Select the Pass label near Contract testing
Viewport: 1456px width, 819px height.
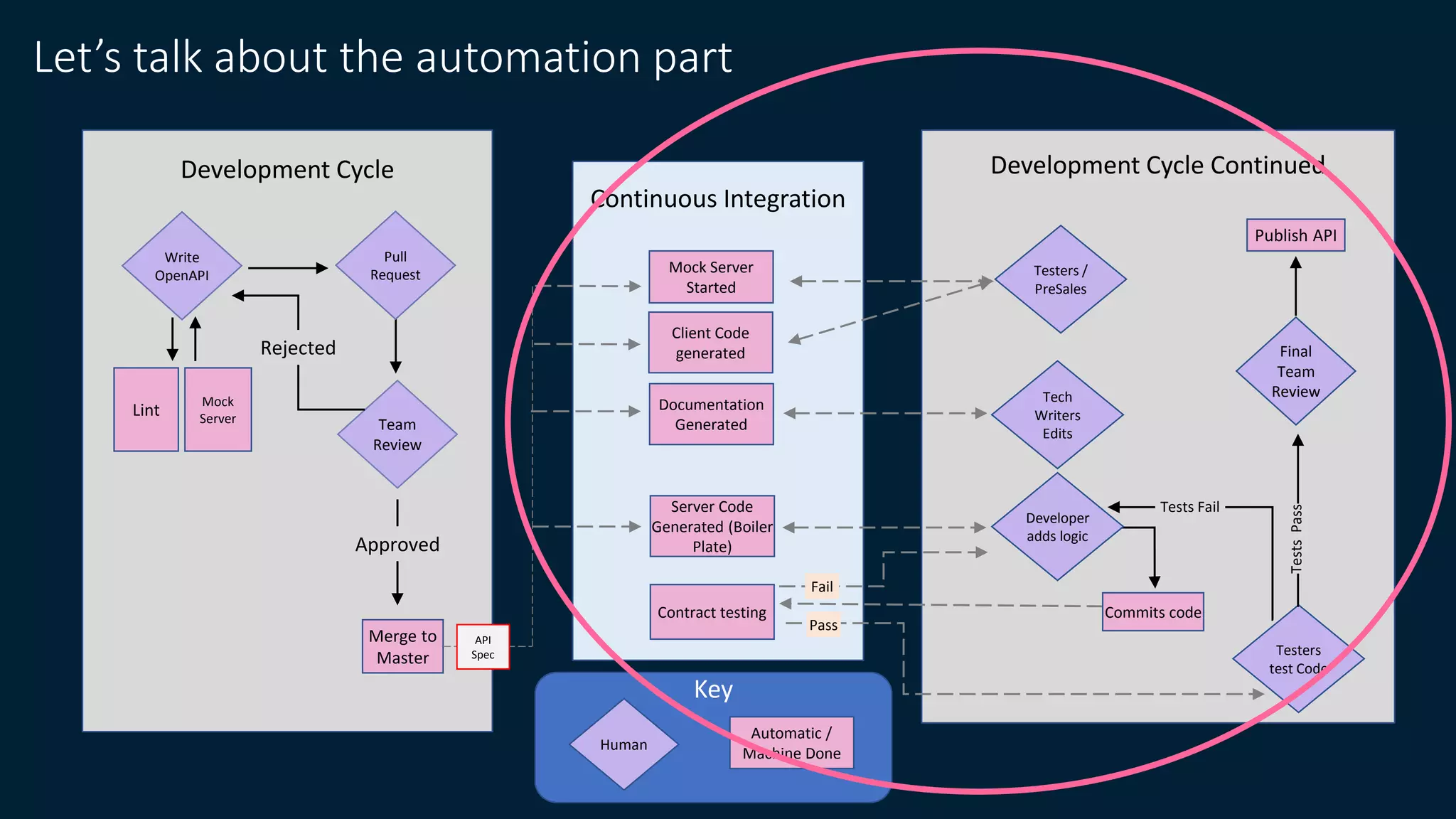pyautogui.click(x=823, y=625)
